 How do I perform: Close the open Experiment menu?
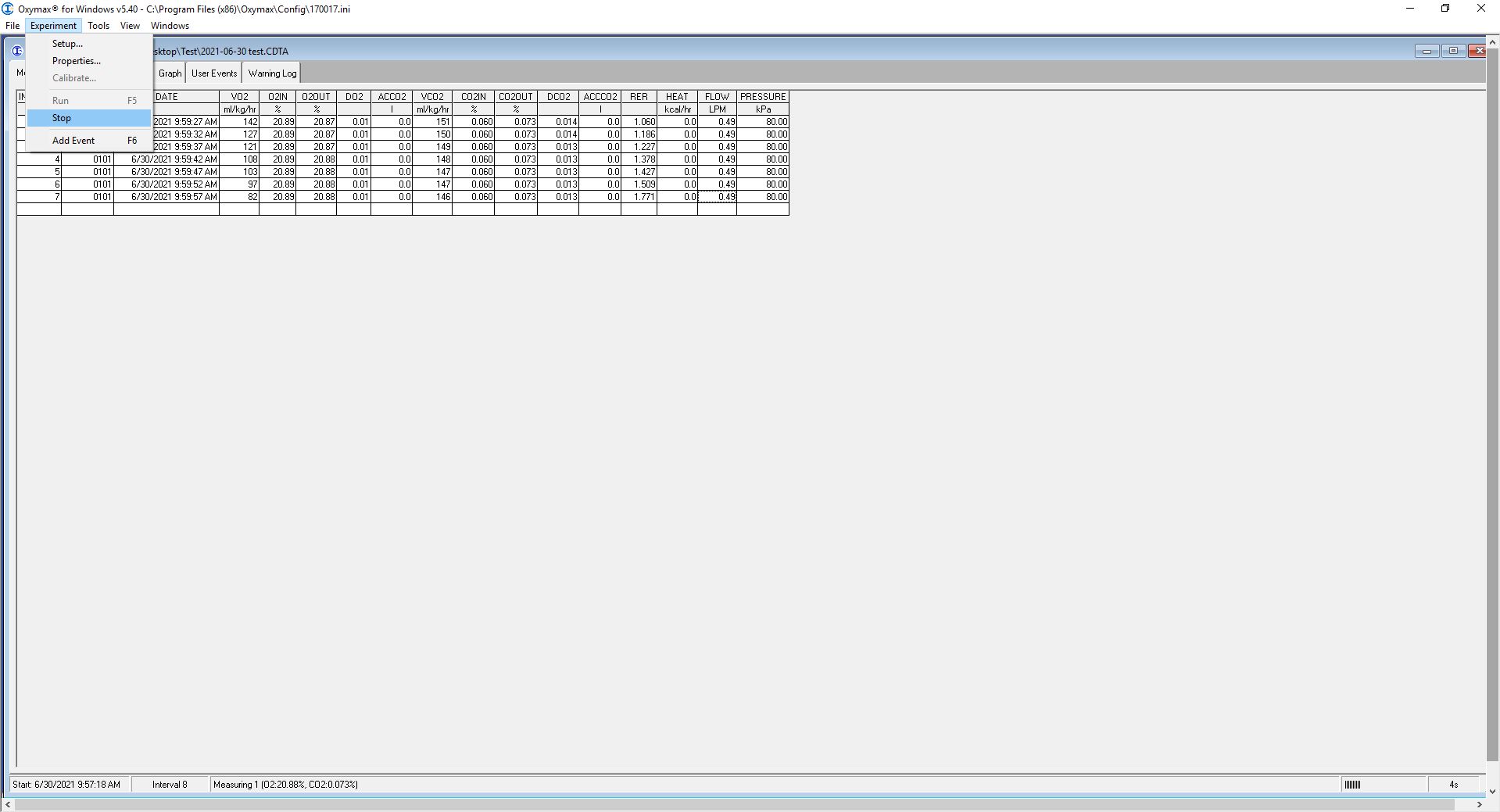53,26
